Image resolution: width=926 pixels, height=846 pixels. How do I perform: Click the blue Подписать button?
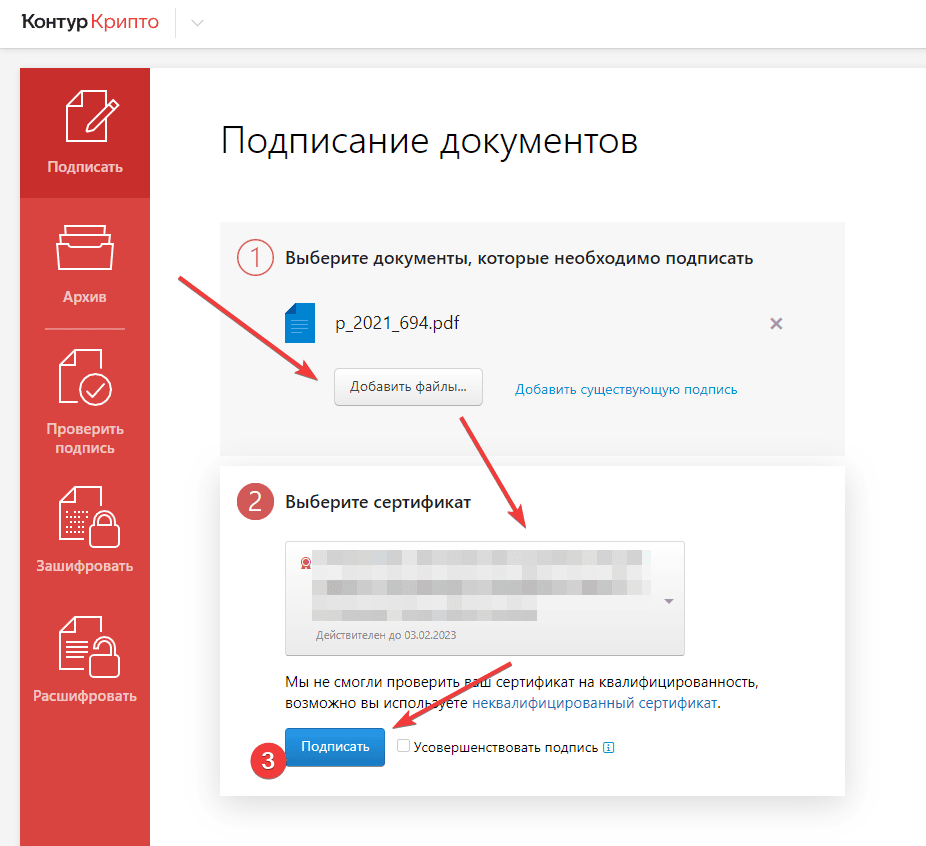(x=335, y=746)
